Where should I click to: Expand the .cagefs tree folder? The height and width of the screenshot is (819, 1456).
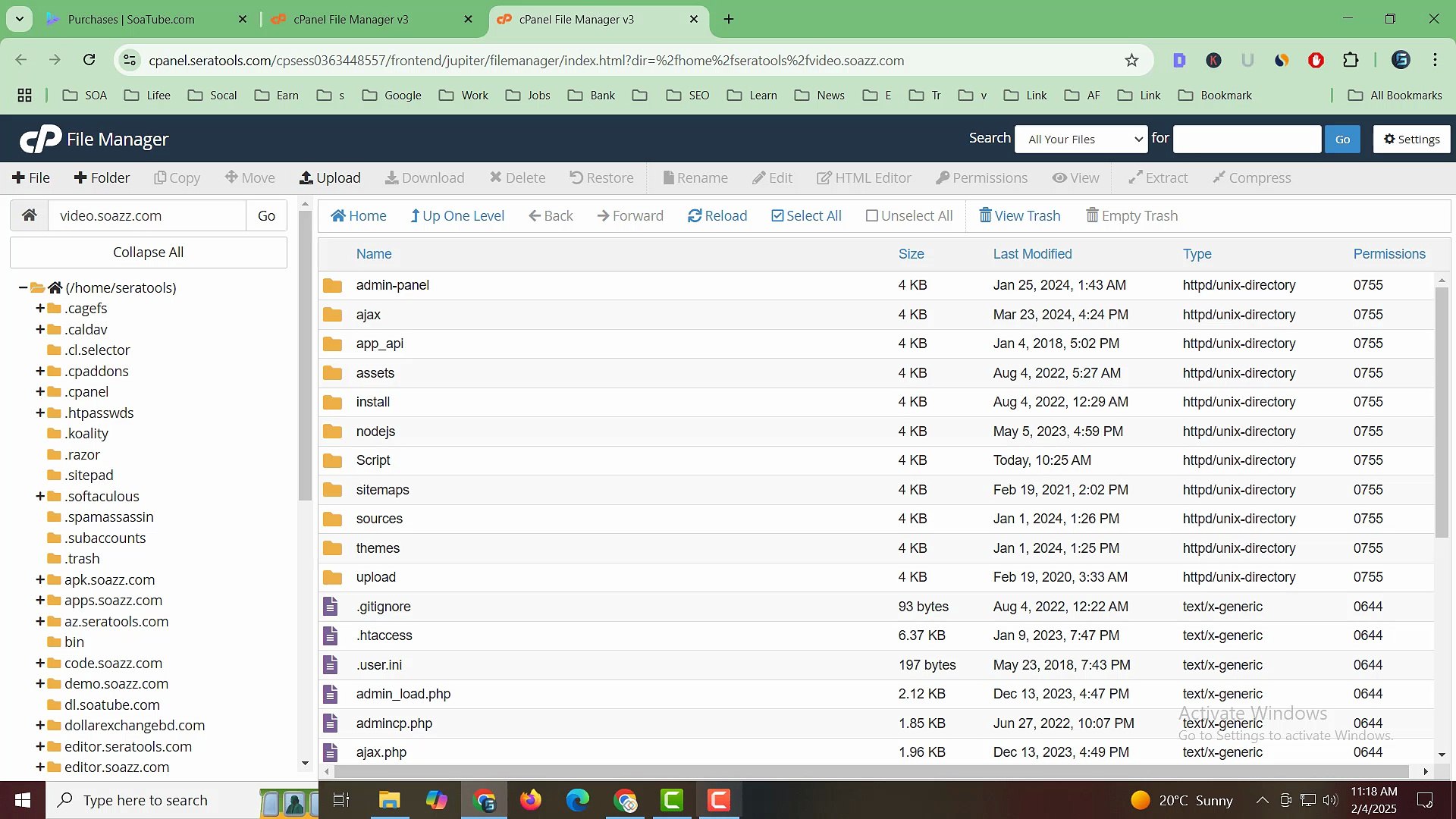pos(40,309)
